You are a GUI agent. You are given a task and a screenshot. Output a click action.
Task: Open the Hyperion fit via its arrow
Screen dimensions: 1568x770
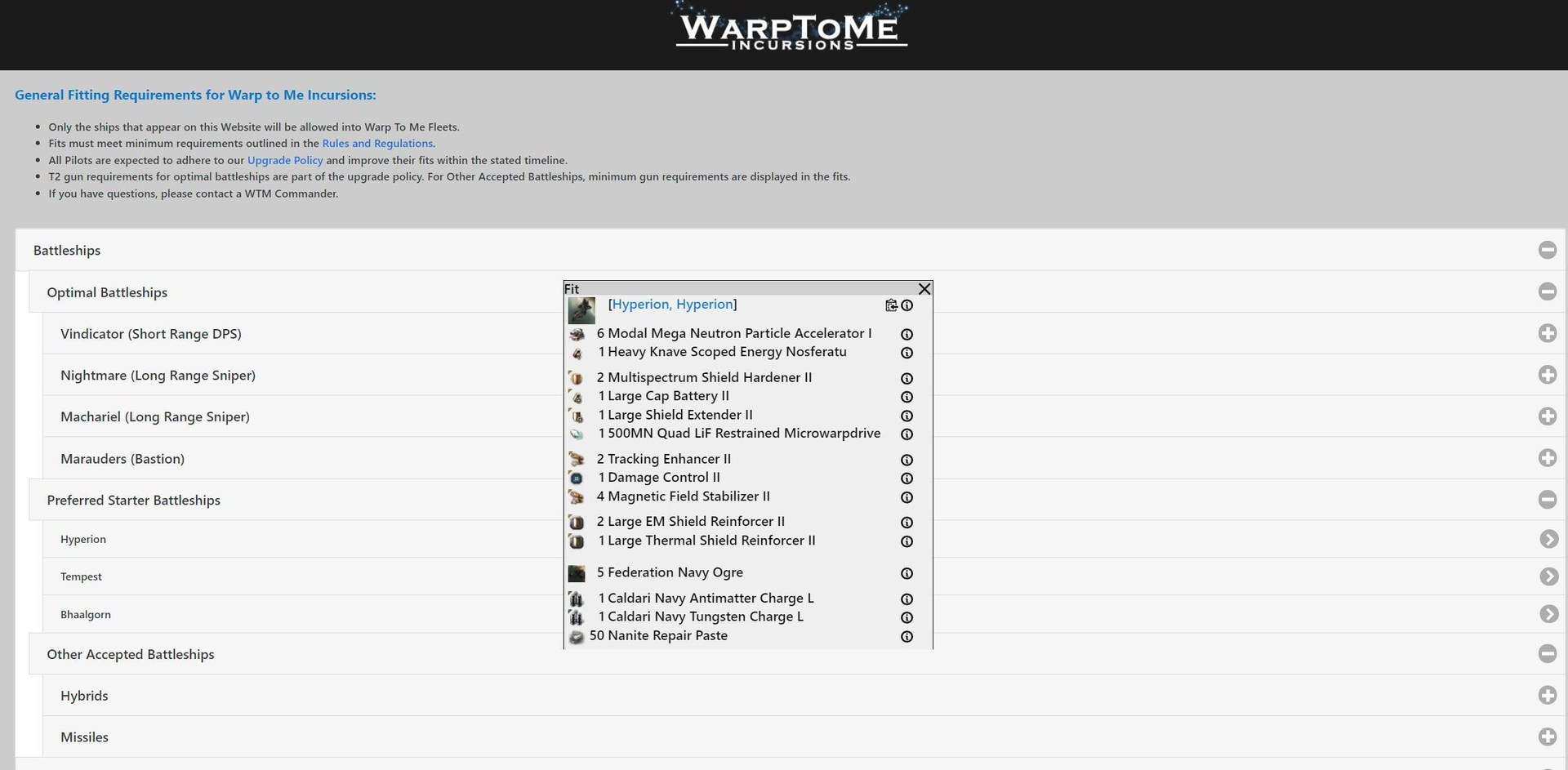click(1548, 539)
